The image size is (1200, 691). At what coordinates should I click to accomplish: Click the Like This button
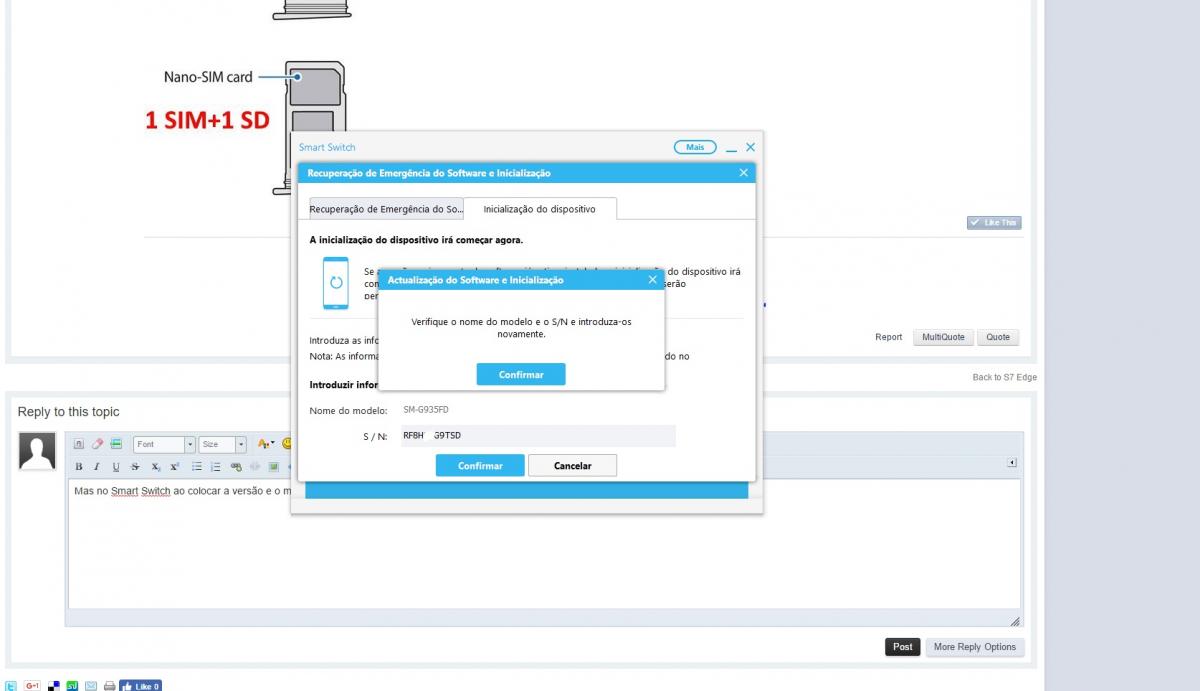pos(994,223)
